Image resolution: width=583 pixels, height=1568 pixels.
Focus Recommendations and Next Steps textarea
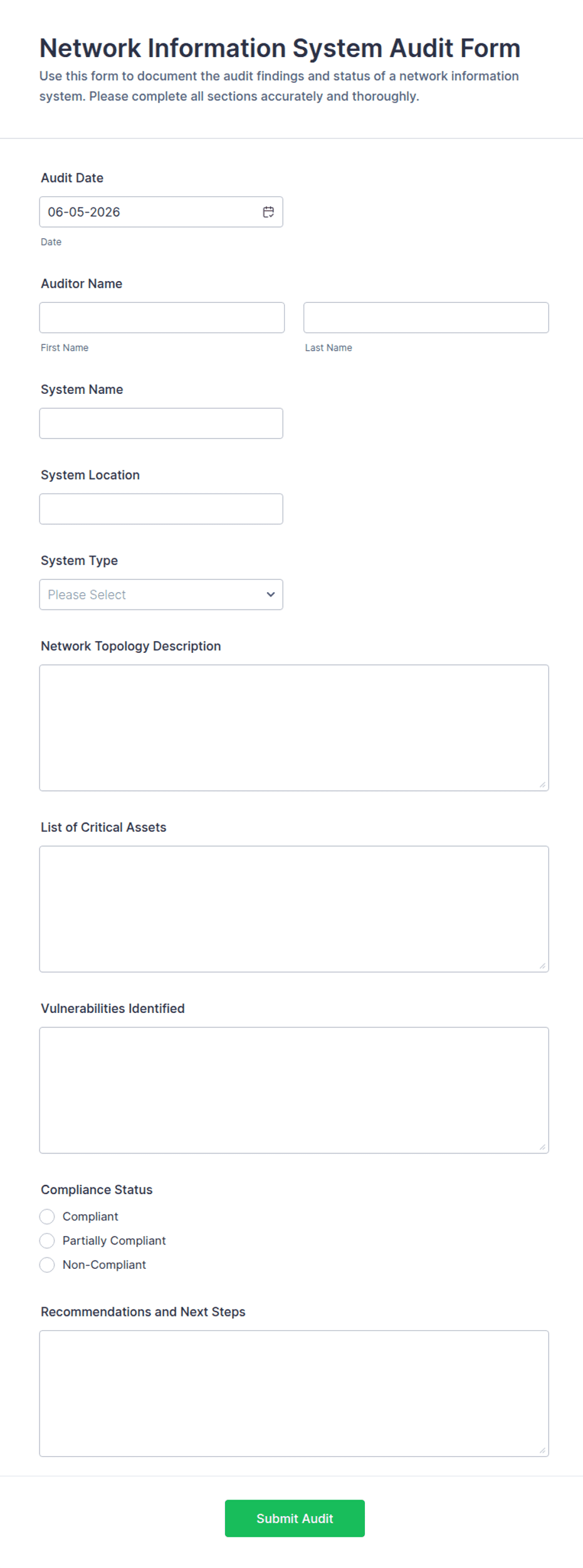[294, 1394]
